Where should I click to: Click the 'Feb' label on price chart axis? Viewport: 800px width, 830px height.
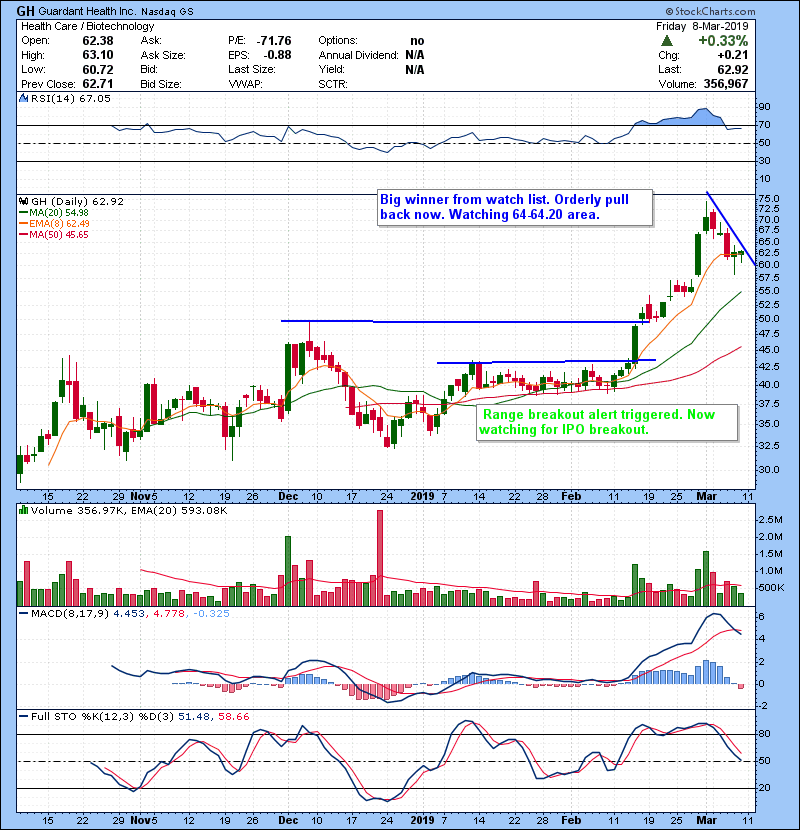[571, 497]
